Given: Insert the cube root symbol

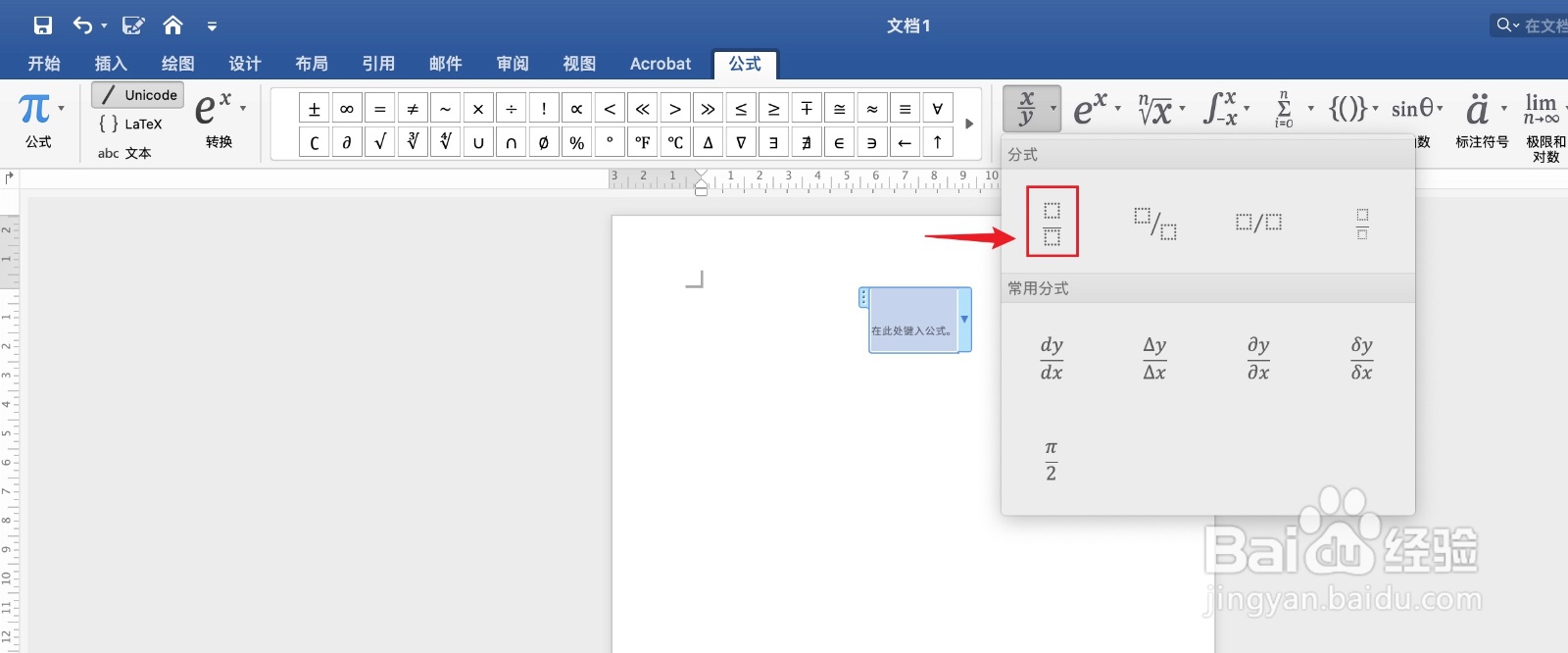Looking at the screenshot, I should click(x=413, y=142).
